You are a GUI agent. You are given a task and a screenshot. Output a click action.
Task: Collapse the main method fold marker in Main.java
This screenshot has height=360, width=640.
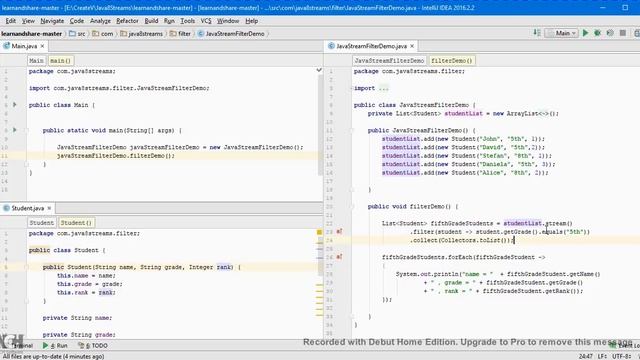26,131
